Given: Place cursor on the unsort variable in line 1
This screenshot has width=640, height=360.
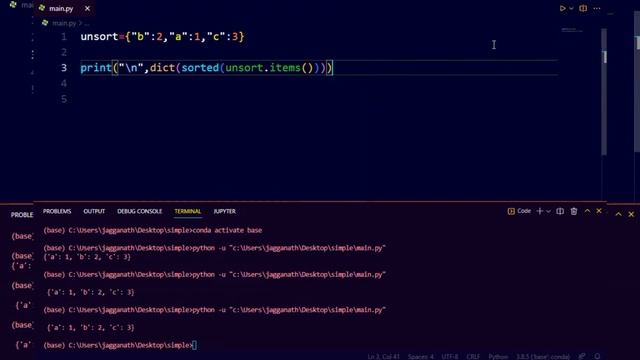Looking at the screenshot, I should coord(99,37).
